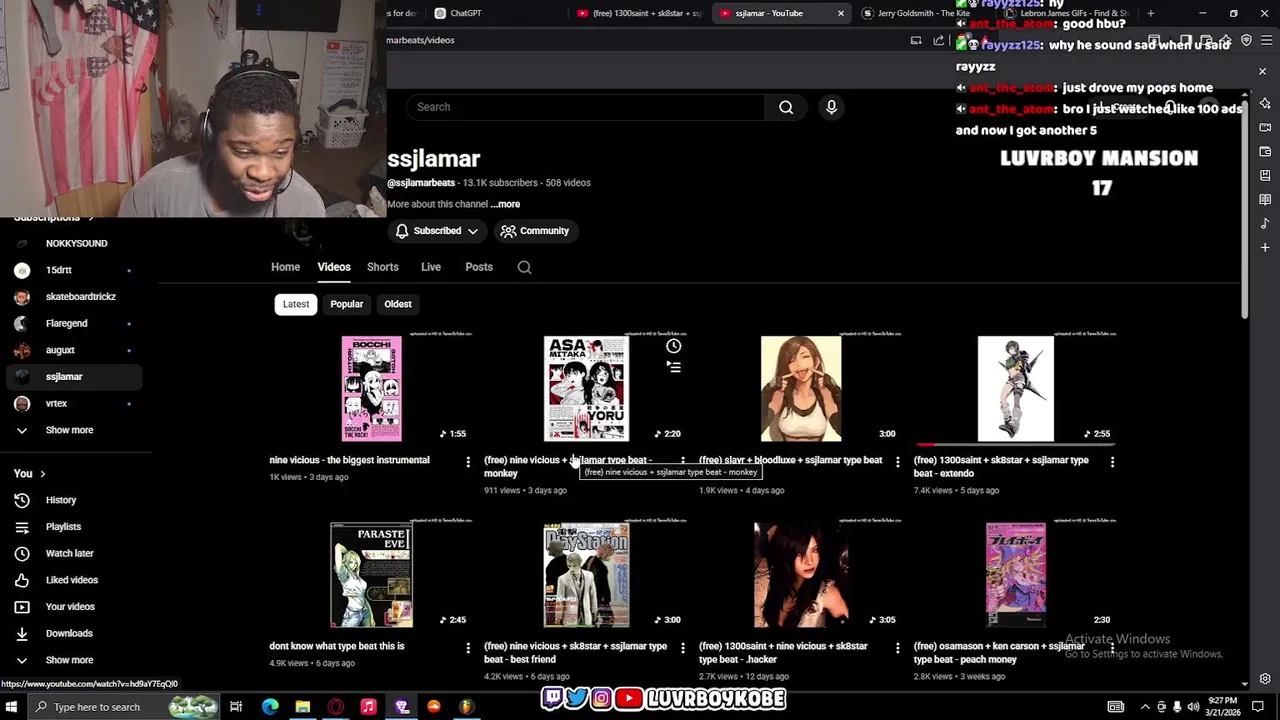This screenshot has width=1280, height=720.
Task: Open Leo AI sparkle icon in browser sidebar
Action: click(1265, 104)
